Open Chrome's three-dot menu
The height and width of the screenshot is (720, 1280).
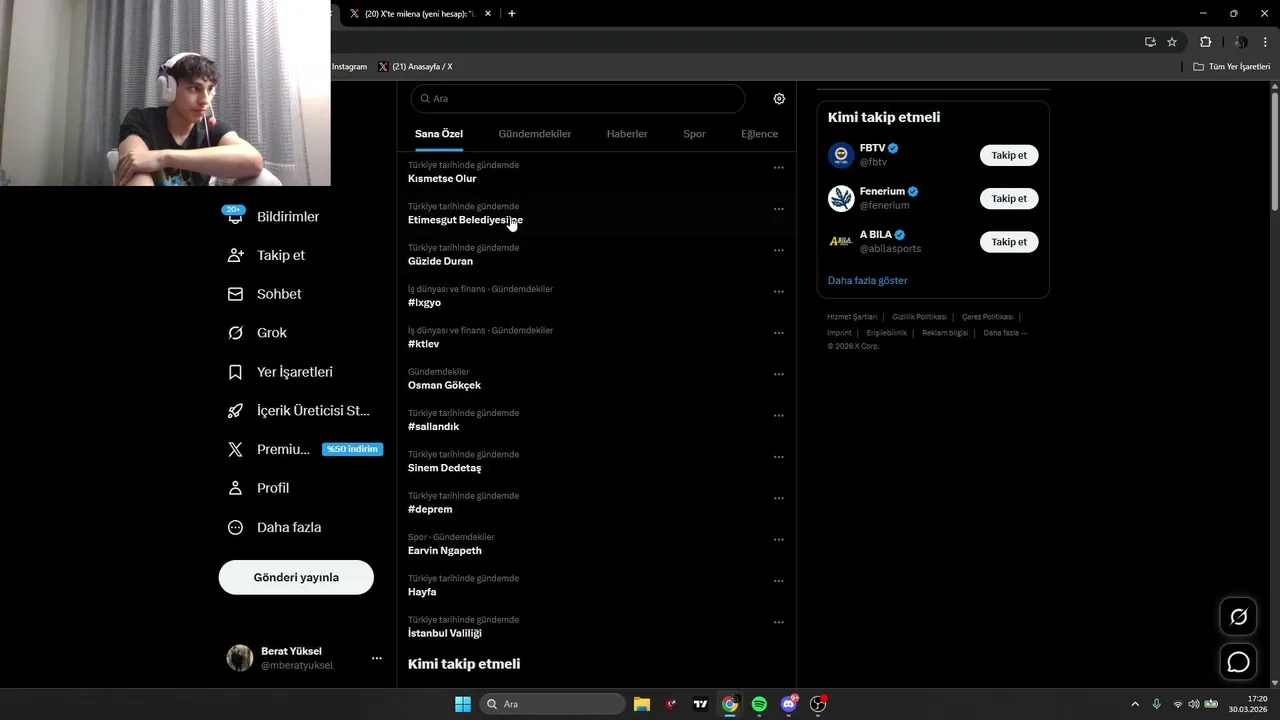[x=1265, y=42]
